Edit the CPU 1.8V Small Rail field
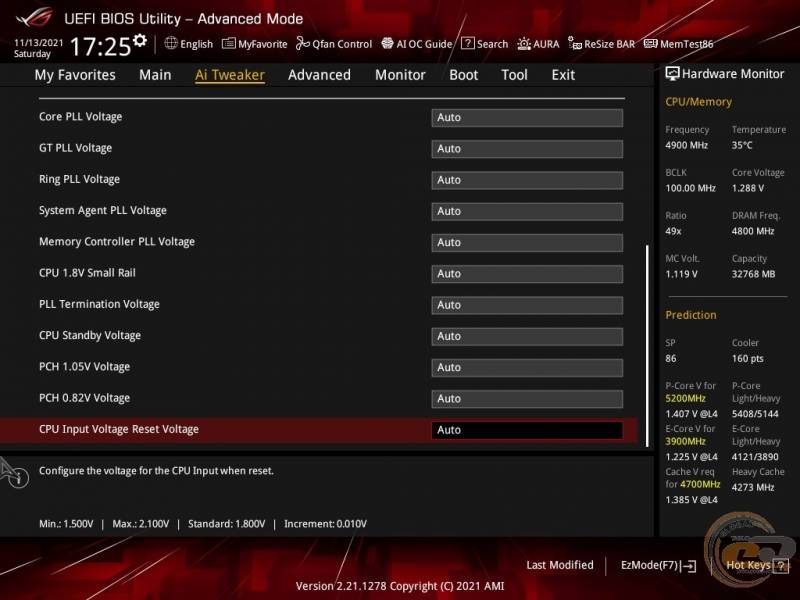The height and width of the screenshot is (600, 800). (x=527, y=273)
